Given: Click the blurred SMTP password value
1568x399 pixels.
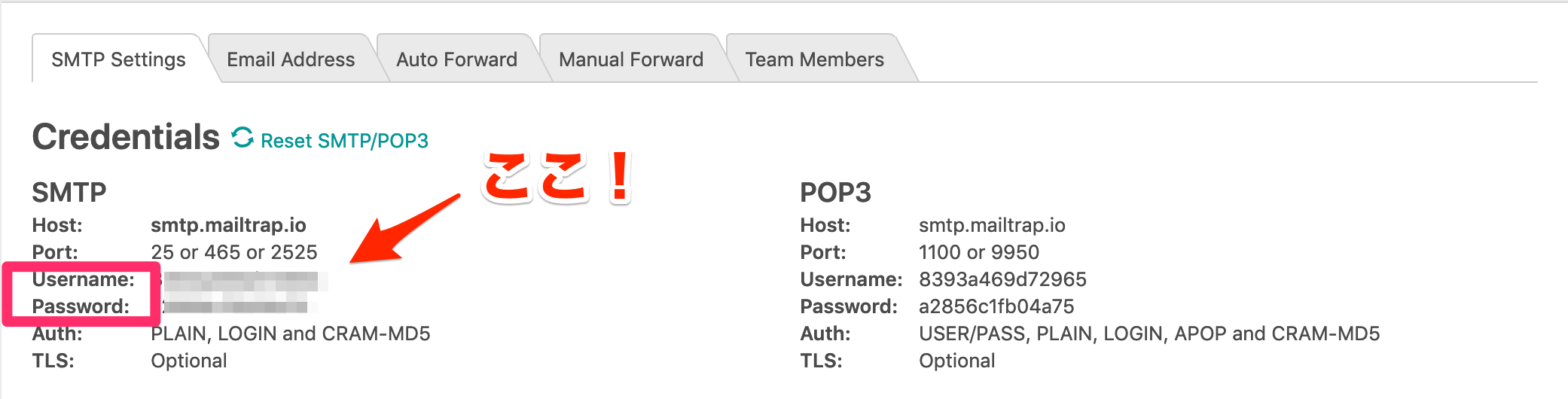Looking at the screenshot, I should point(237,306).
